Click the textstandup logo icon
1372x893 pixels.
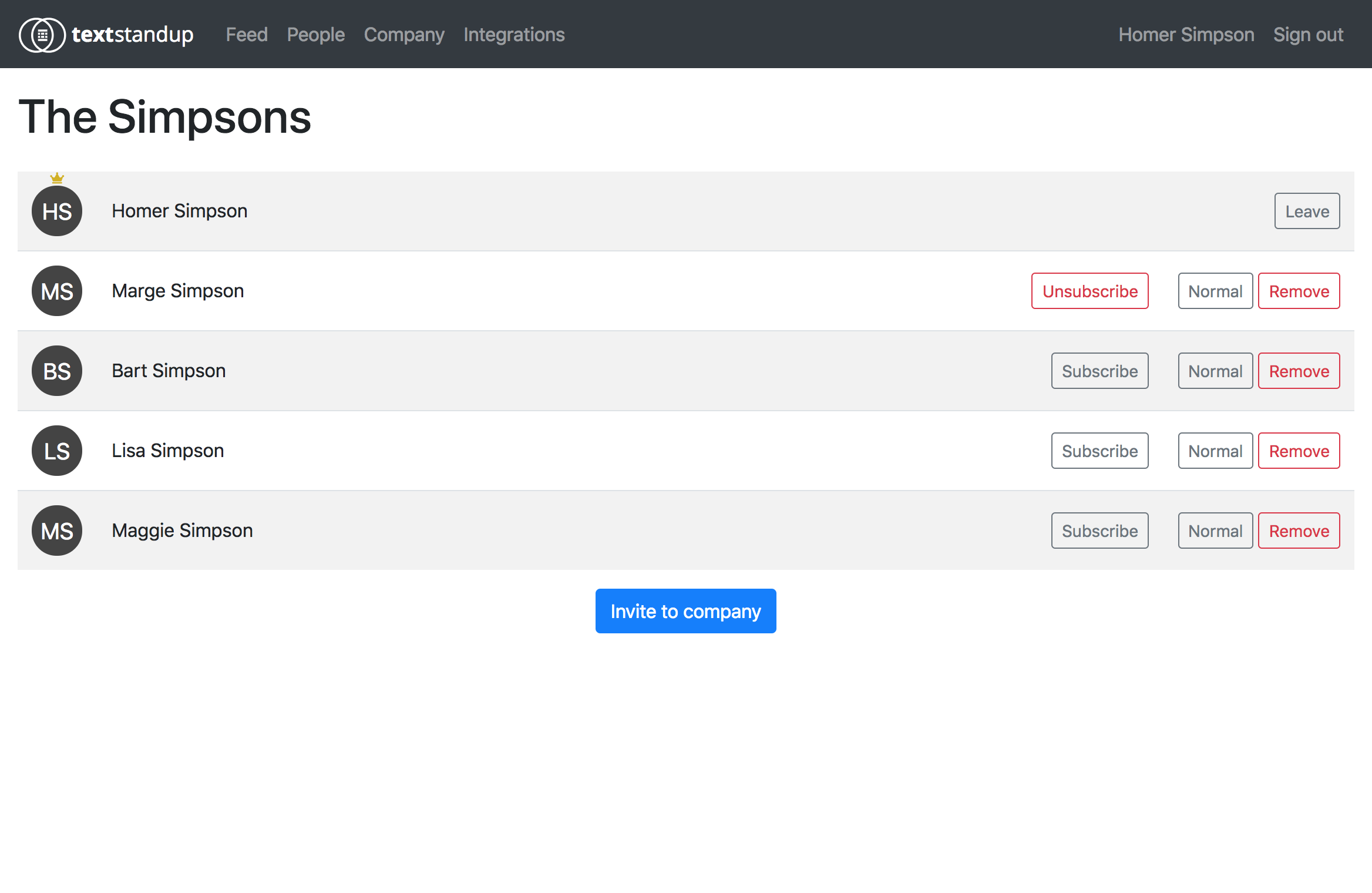pyautogui.click(x=42, y=35)
